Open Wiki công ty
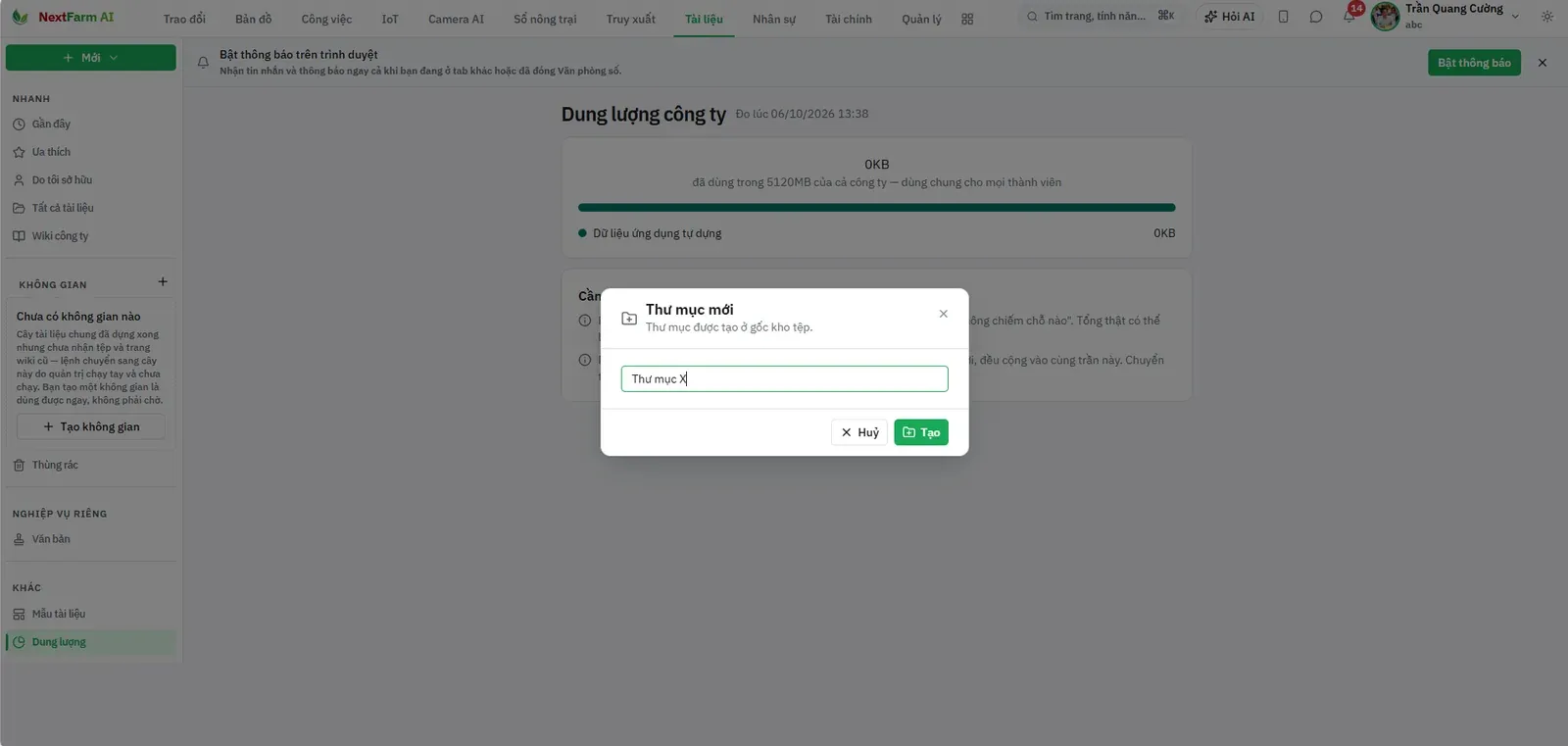1568x746 pixels. (x=91, y=236)
